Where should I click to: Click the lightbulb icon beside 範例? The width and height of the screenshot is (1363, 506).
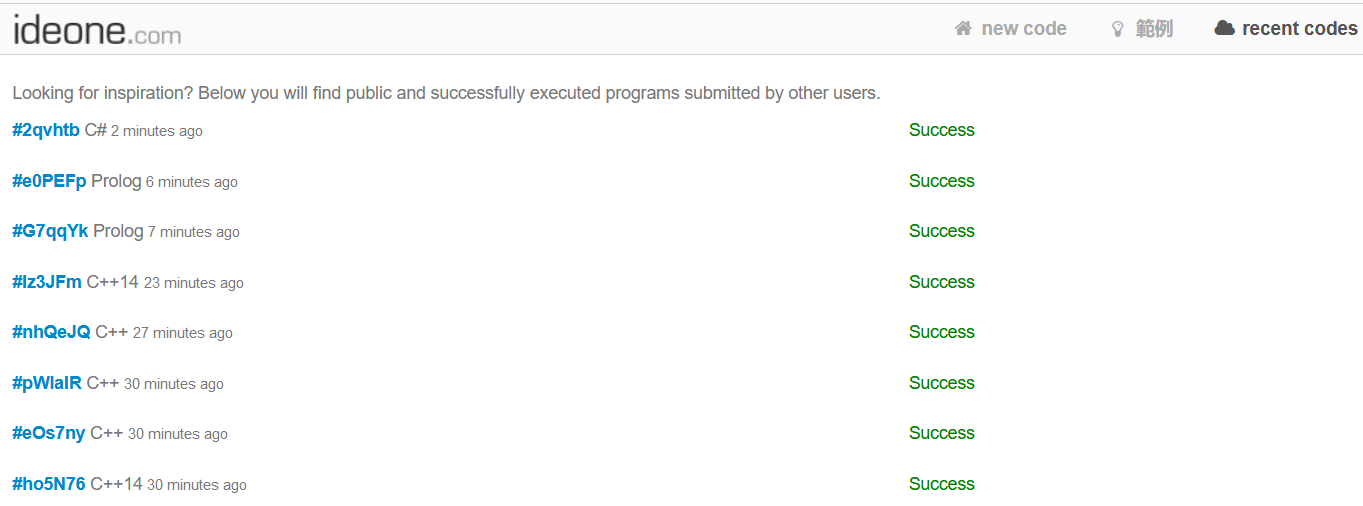click(x=1118, y=29)
